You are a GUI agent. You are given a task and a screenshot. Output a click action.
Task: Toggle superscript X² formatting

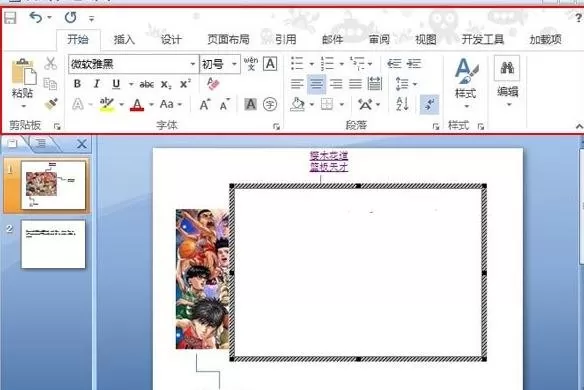click(x=185, y=84)
